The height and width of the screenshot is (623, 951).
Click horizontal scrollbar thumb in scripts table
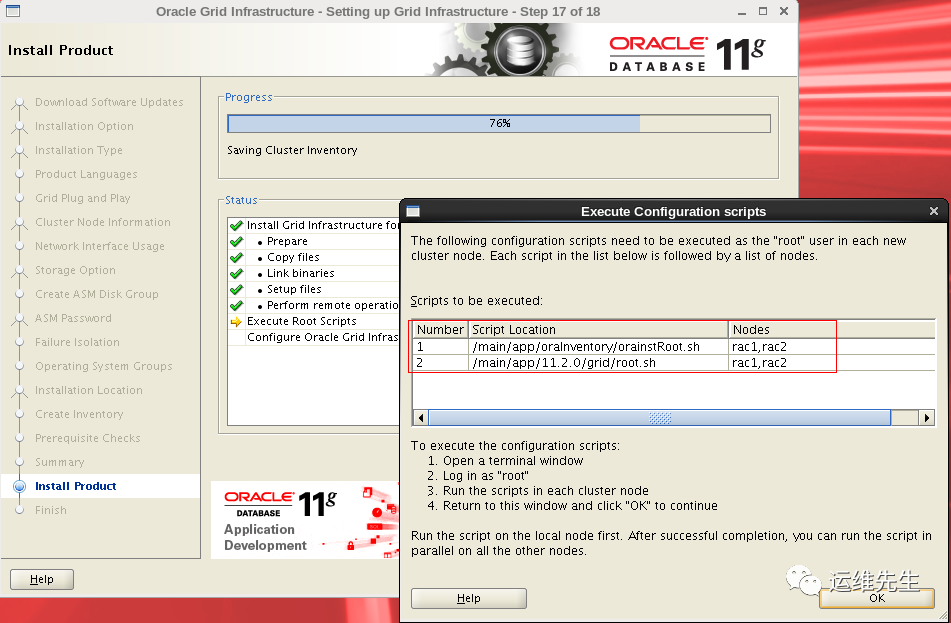click(x=659, y=417)
